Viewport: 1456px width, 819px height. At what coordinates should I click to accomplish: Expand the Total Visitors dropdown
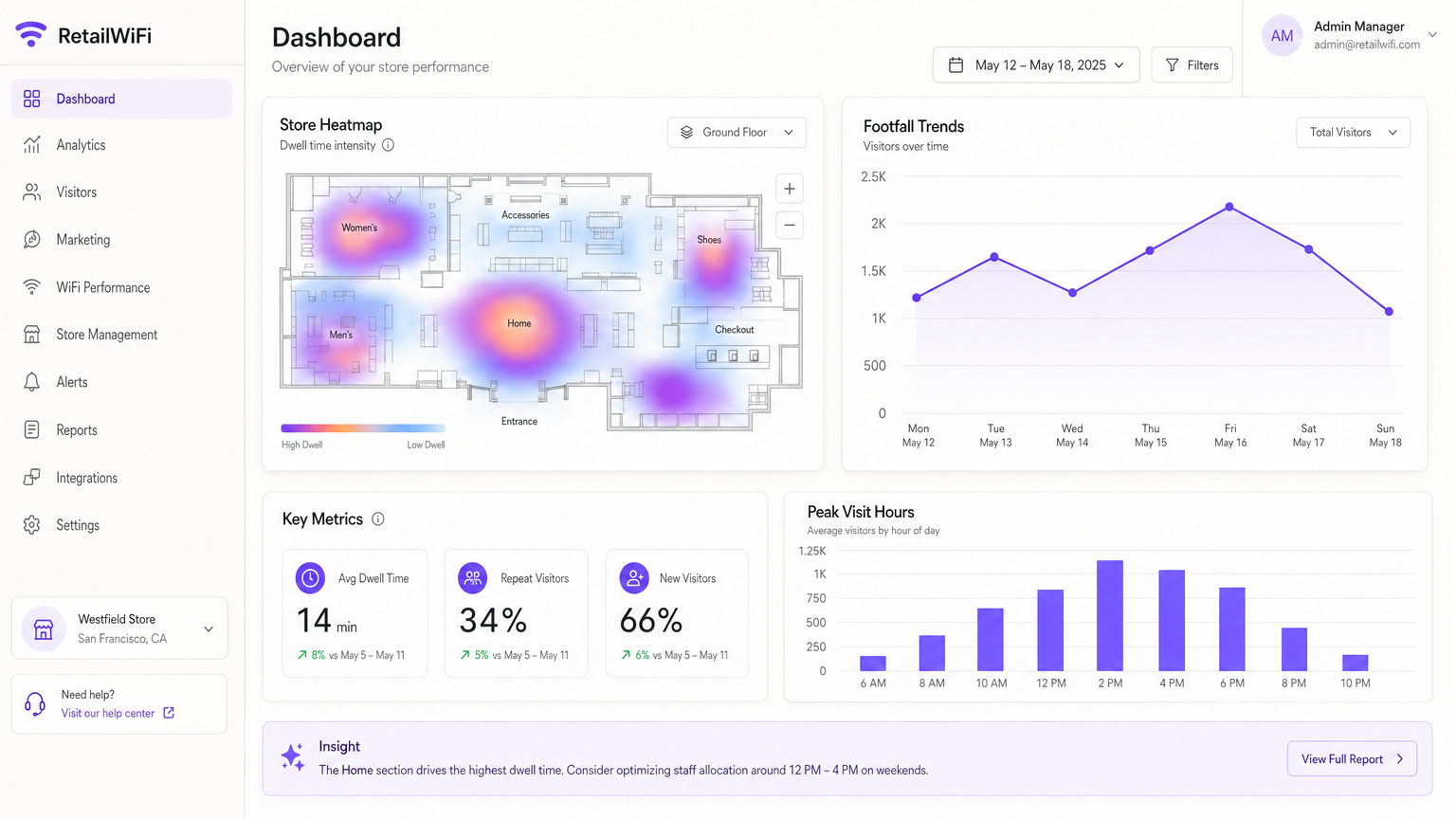pyautogui.click(x=1353, y=132)
